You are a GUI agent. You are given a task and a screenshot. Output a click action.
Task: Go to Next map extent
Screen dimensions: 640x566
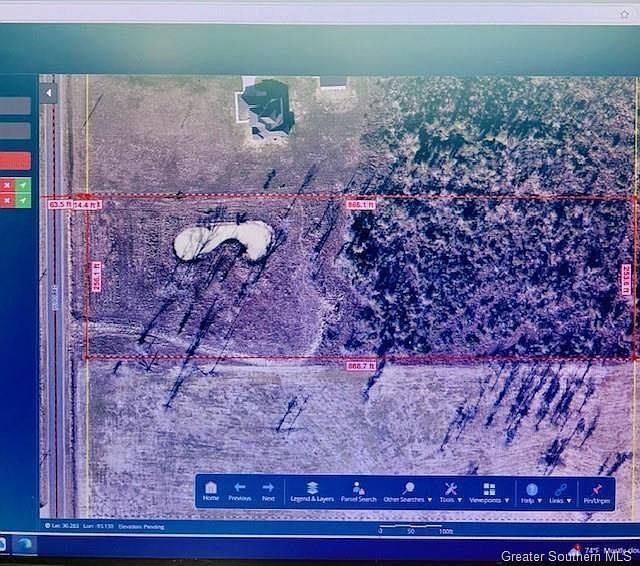pos(268,489)
